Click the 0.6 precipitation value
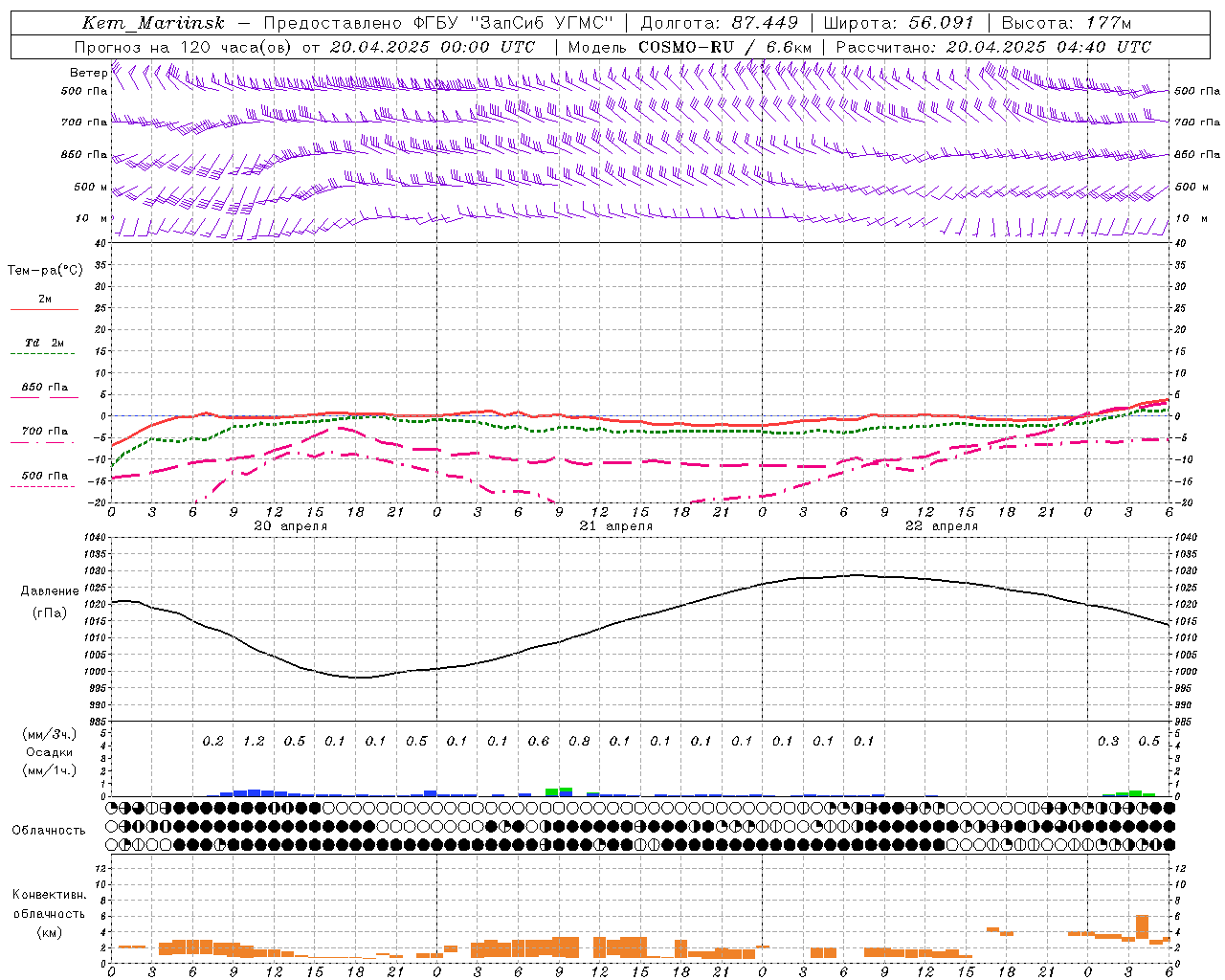This screenshot has height=980, width=1225. [539, 742]
